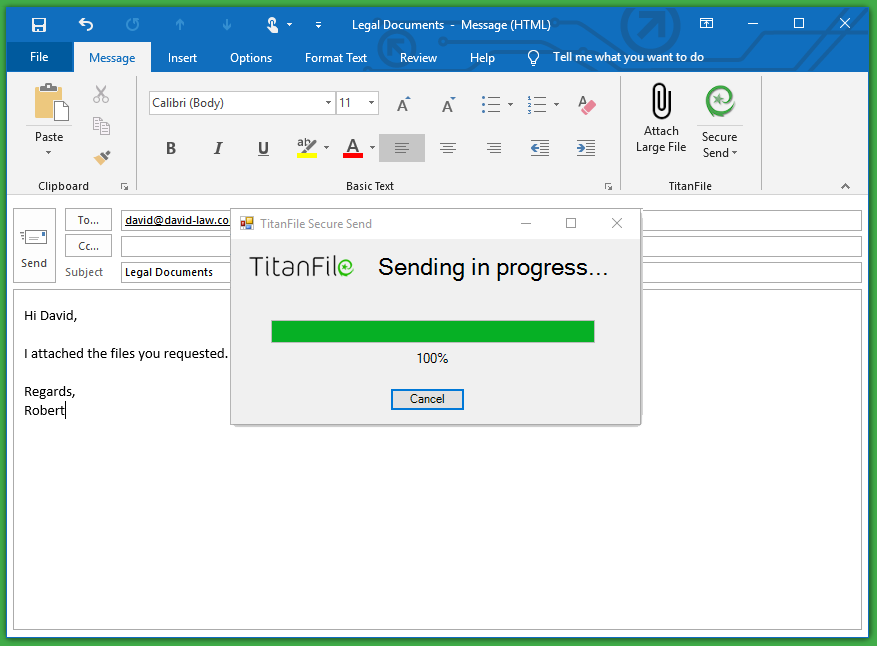Switch to the Options tab
Image resolution: width=877 pixels, height=646 pixels.
[251, 58]
